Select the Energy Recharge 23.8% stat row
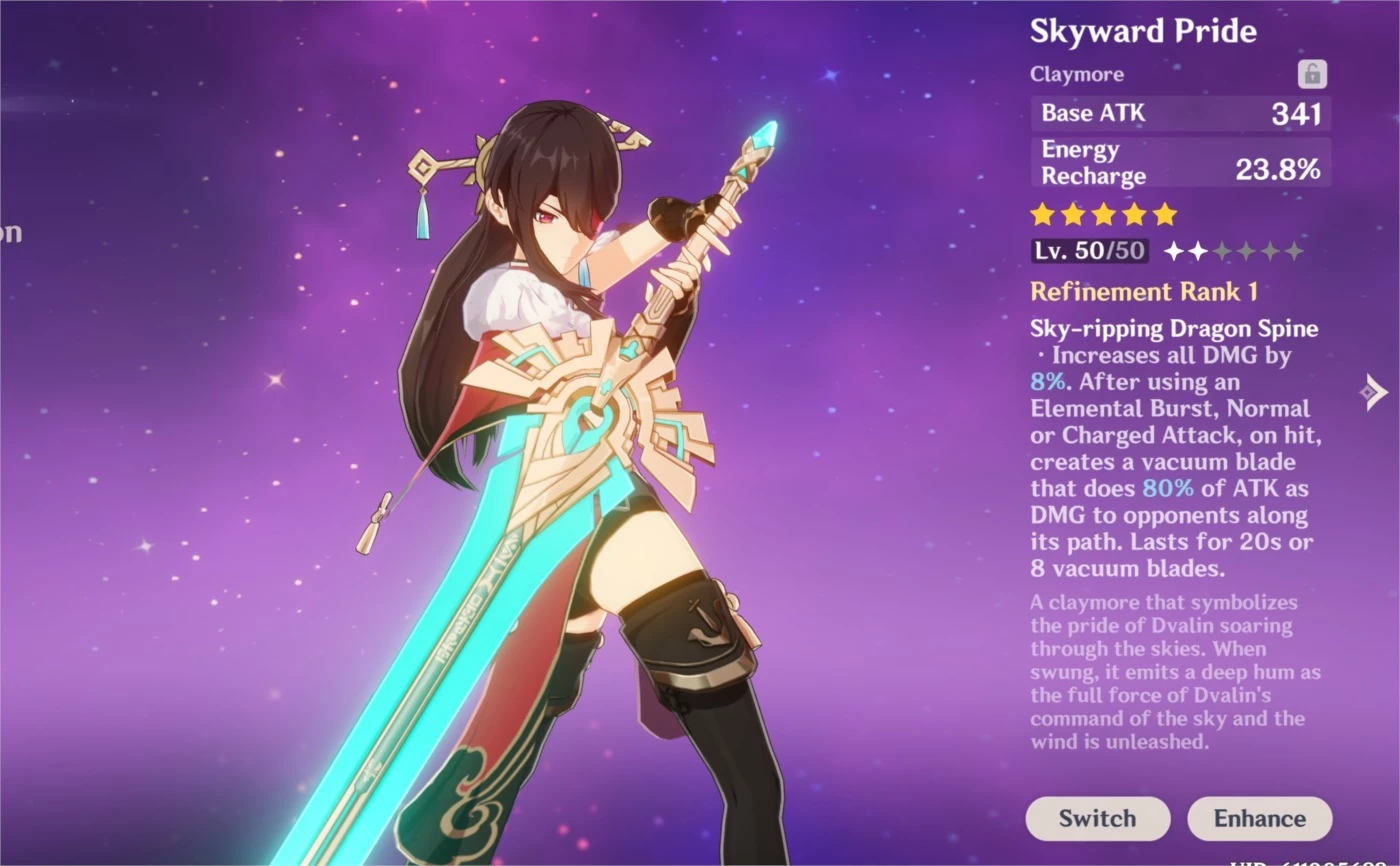The image size is (1400, 866). [x=1181, y=163]
